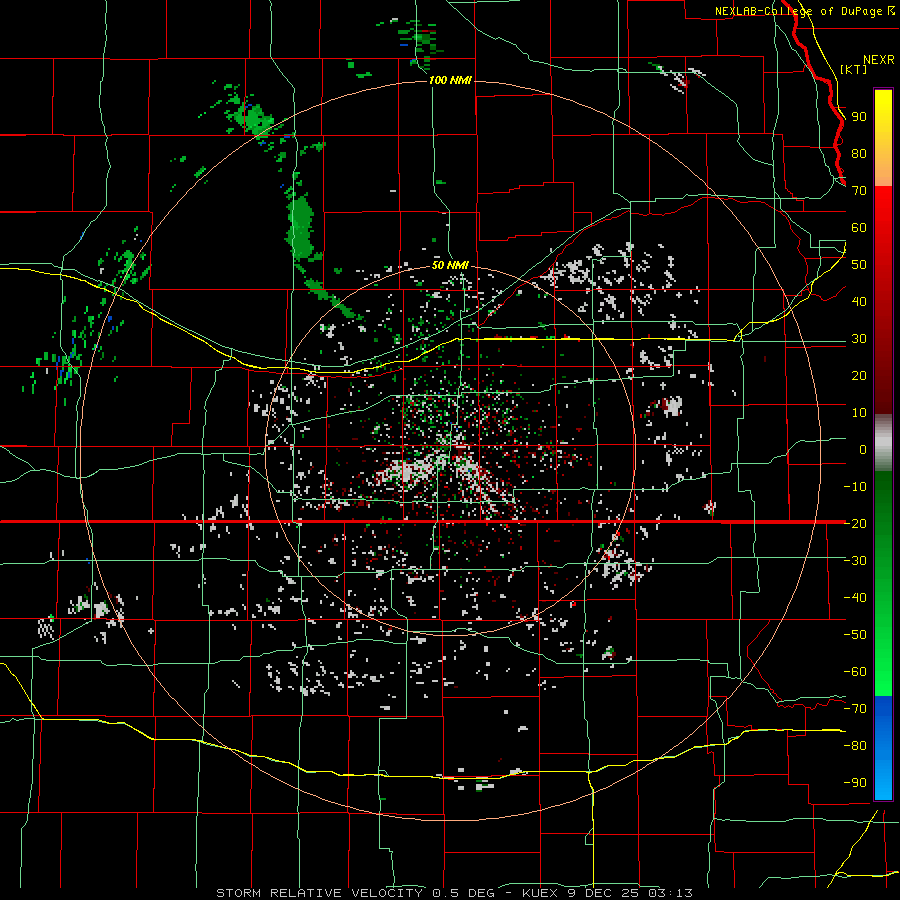Click the 90 value on the velocity scale

[859, 117]
